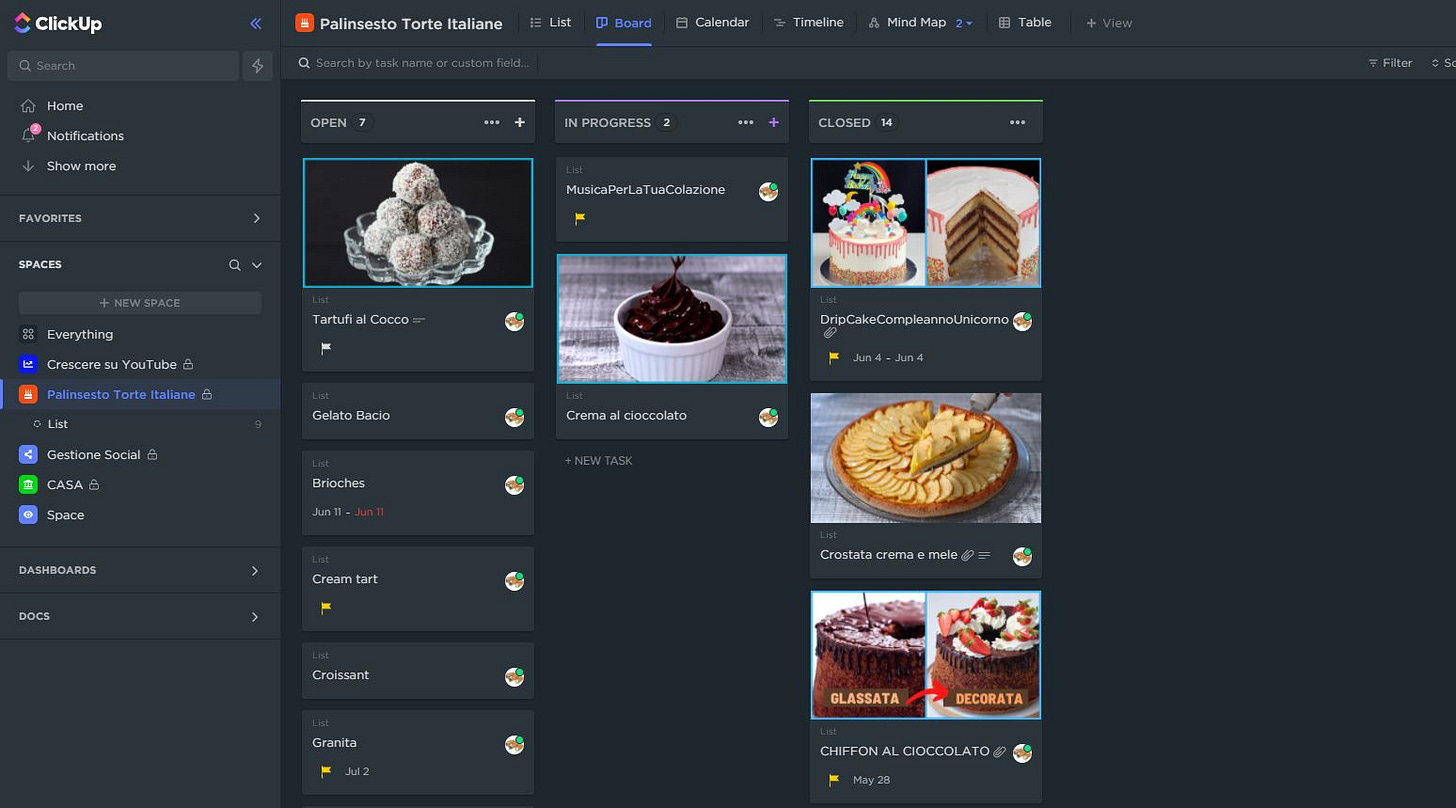Collapse the sidebar with double-chevron icon

(256, 23)
